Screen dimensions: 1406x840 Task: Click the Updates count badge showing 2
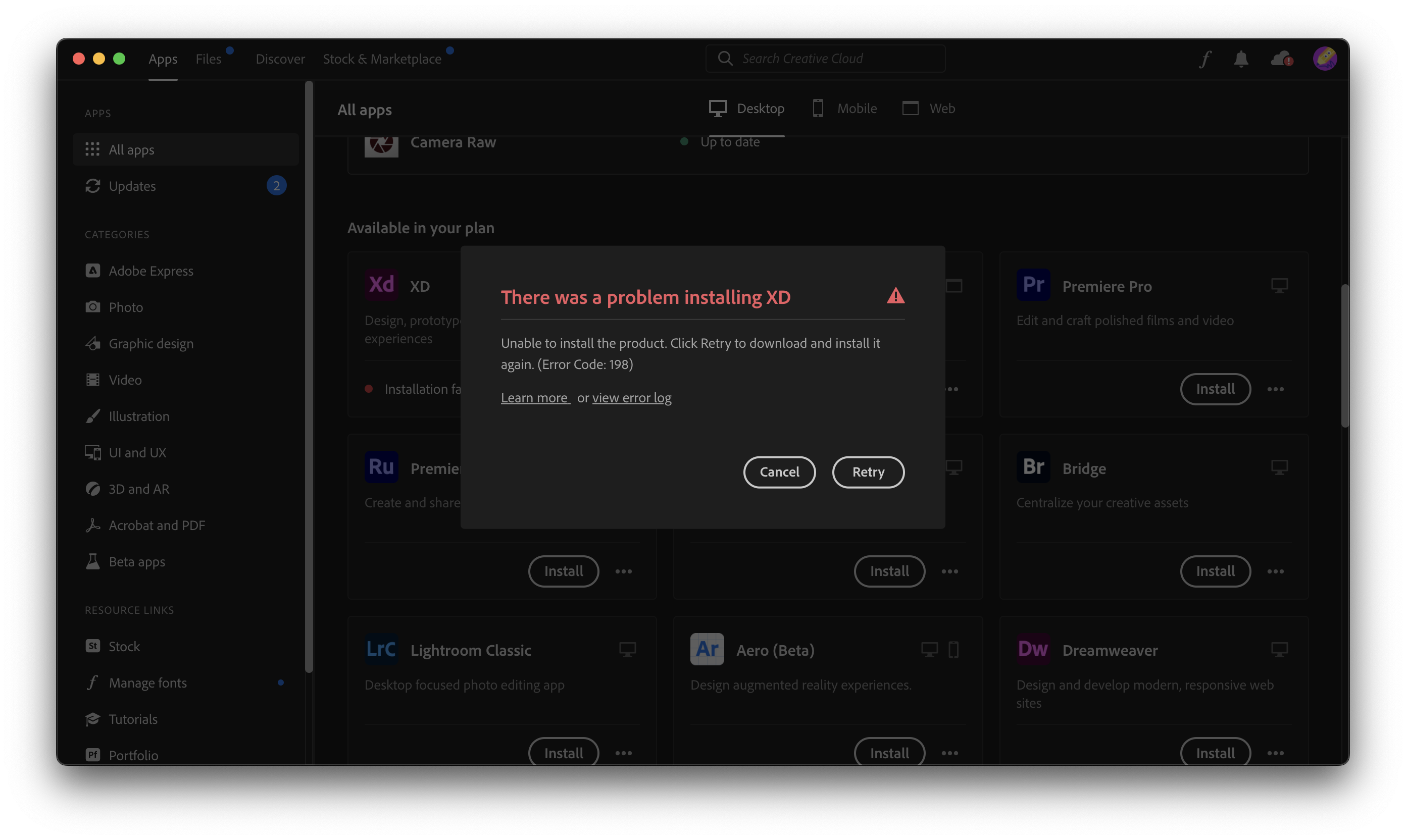276,186
